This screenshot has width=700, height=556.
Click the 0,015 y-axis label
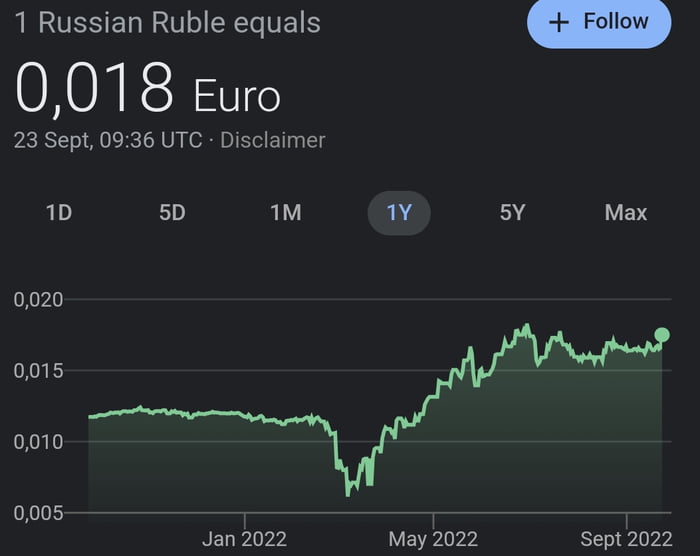click(x=39, y=371)
